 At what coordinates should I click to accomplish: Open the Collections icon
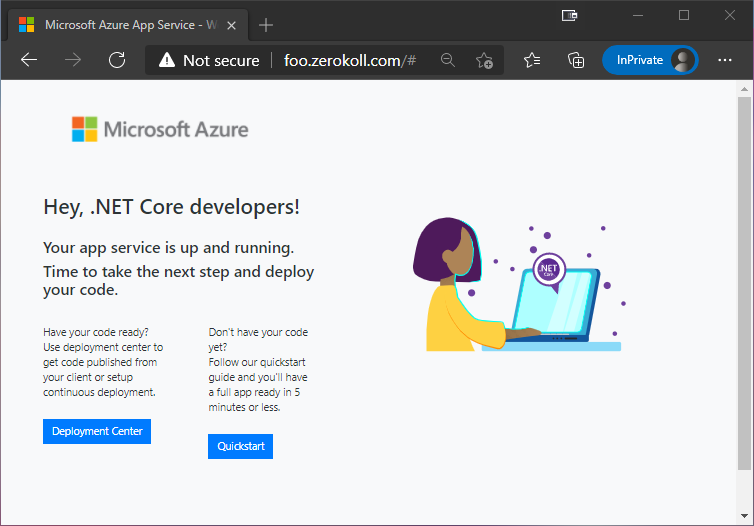click(x=576, y=60)
